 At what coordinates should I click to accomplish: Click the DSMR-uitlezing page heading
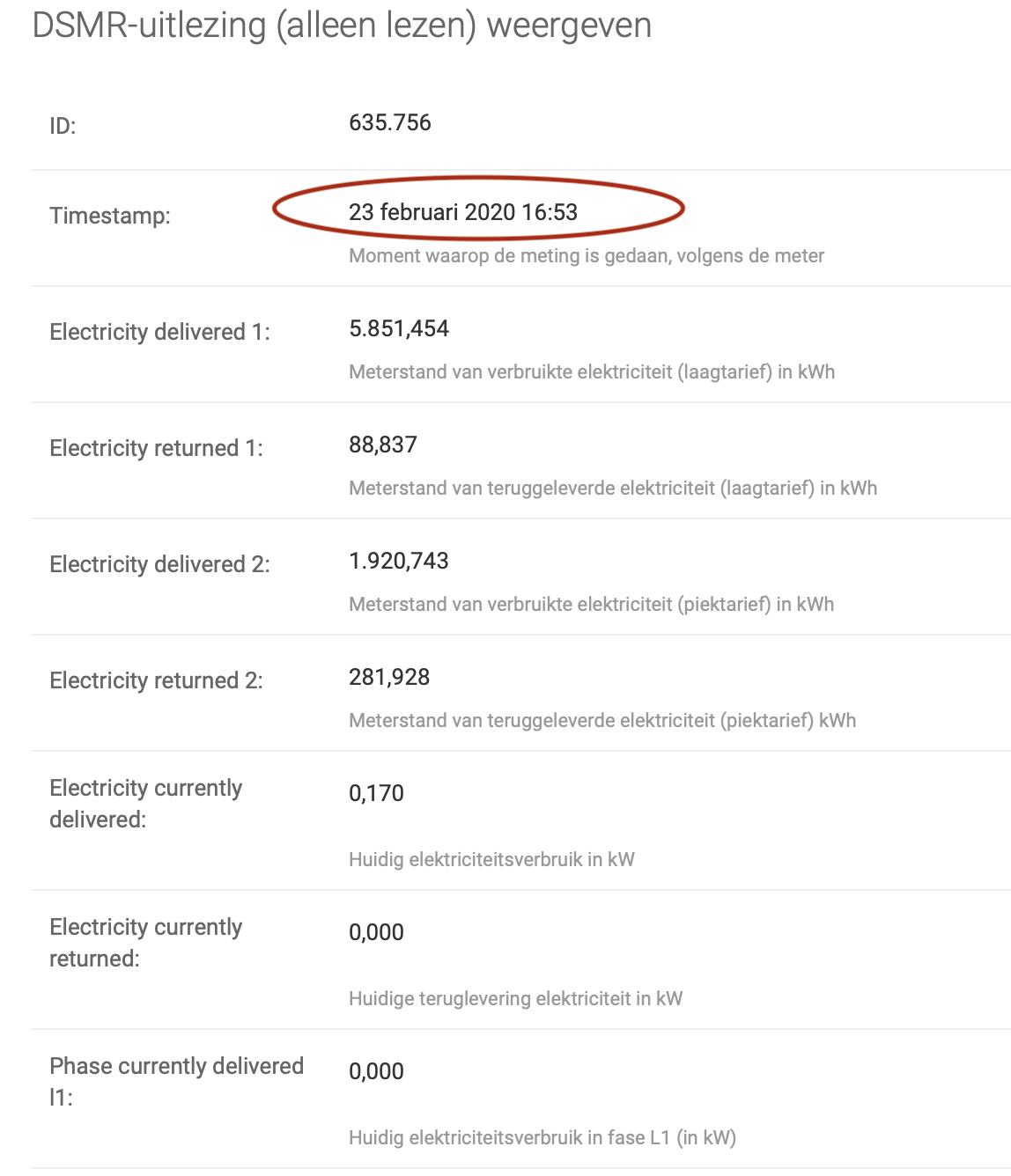click(342, 25)
